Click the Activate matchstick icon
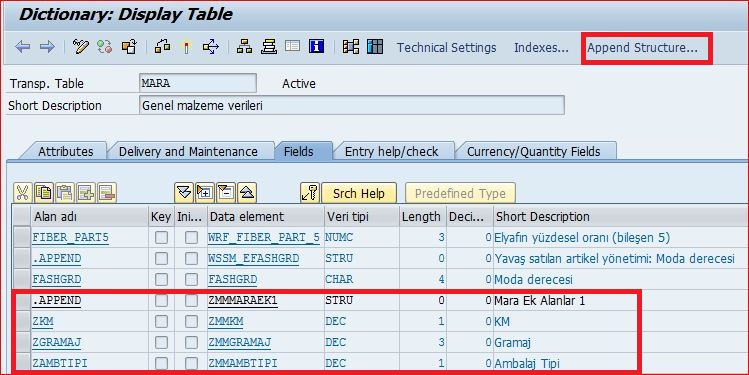 187,47
